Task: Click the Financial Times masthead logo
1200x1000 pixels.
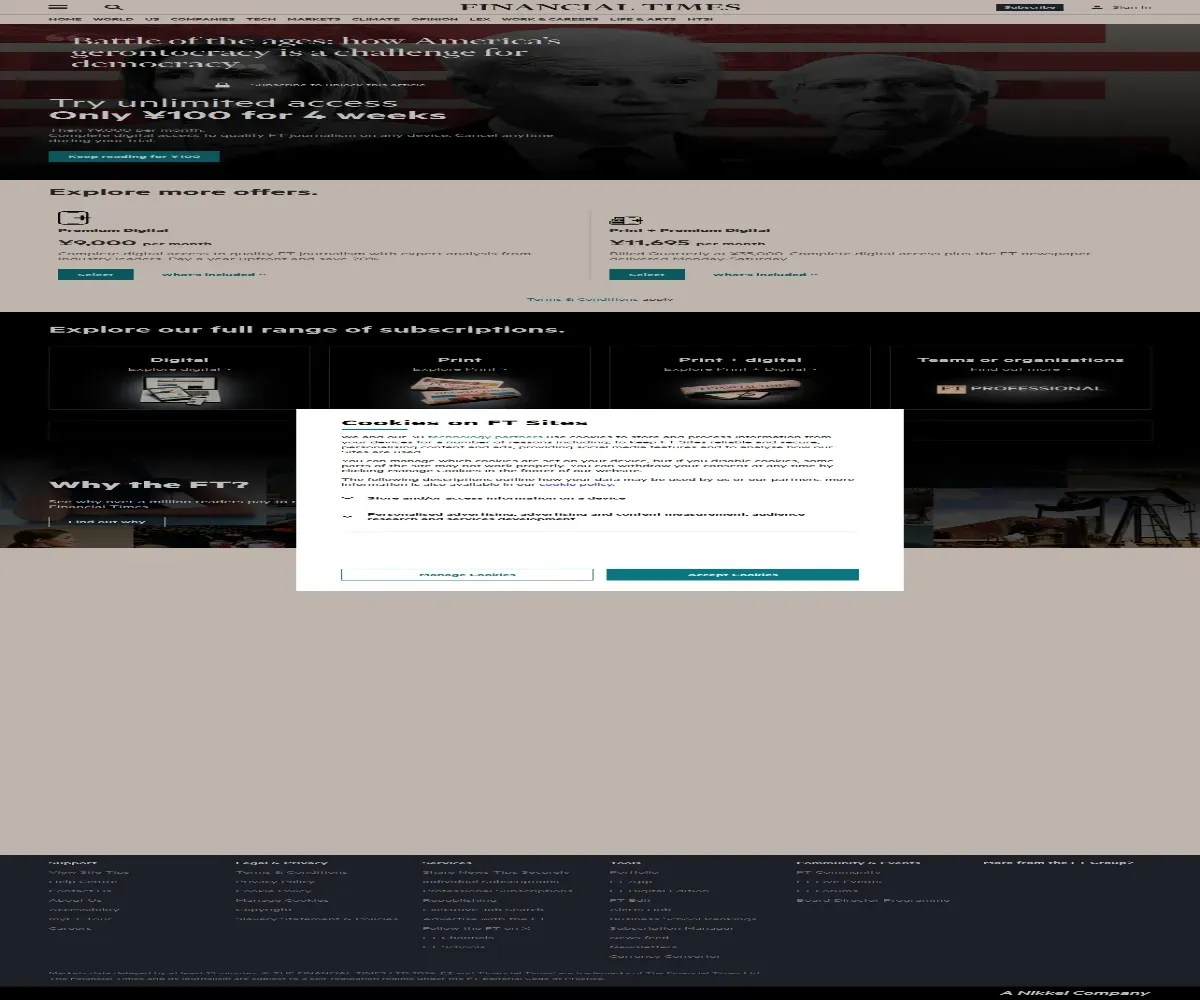Action: (x=600, y=7)
